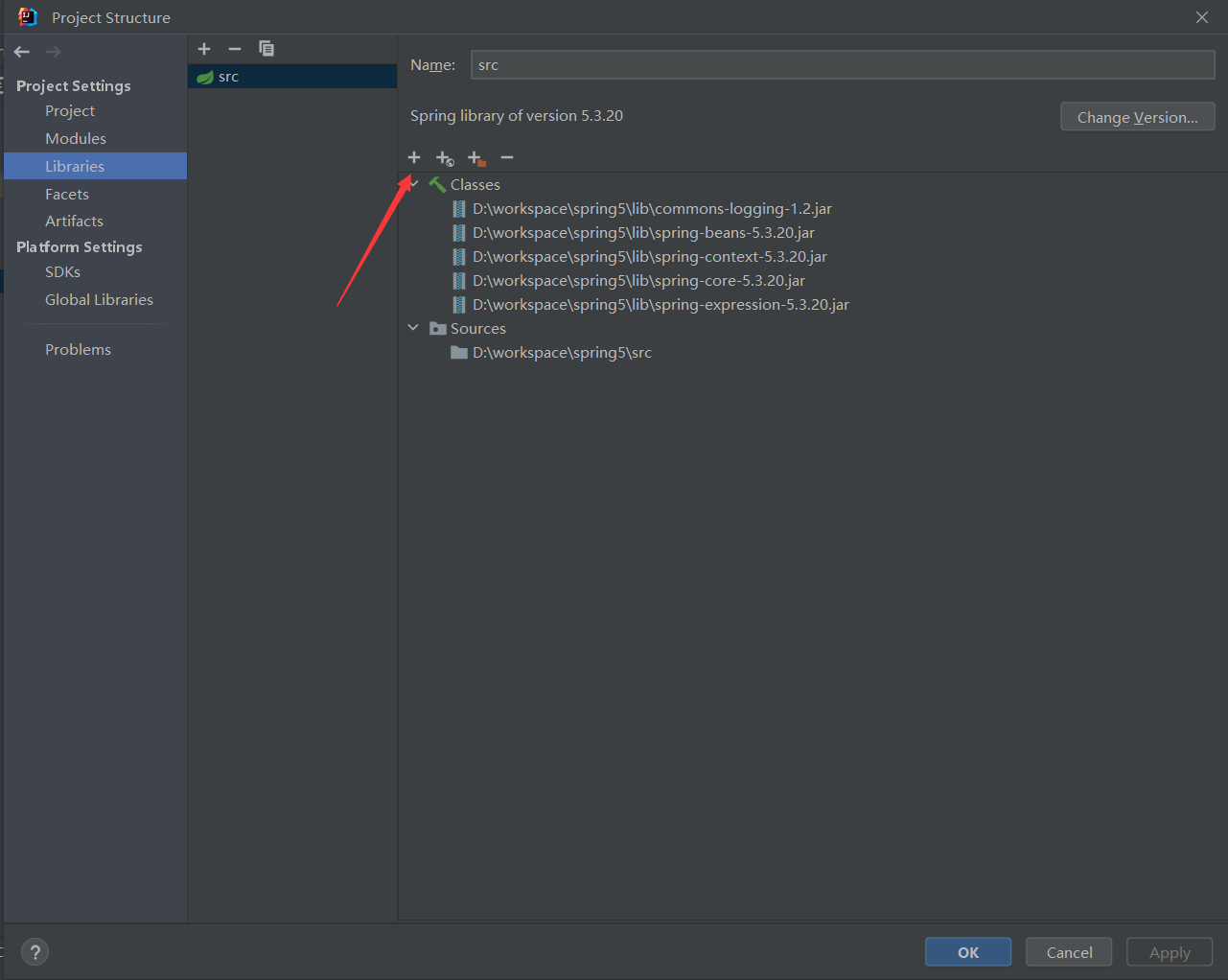Click the spring-expression jar archive icon
Viewport: 1228px width, 980px height.
(x=459, y=305)
